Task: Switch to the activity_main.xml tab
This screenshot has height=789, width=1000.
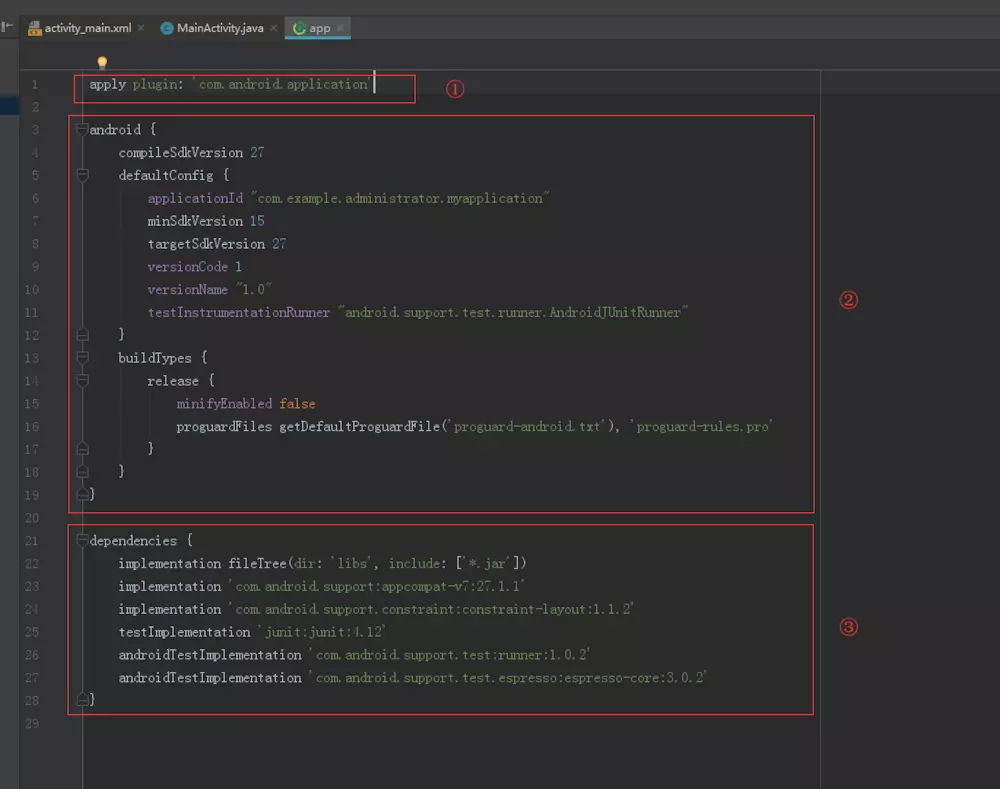Action: [87, 28]
